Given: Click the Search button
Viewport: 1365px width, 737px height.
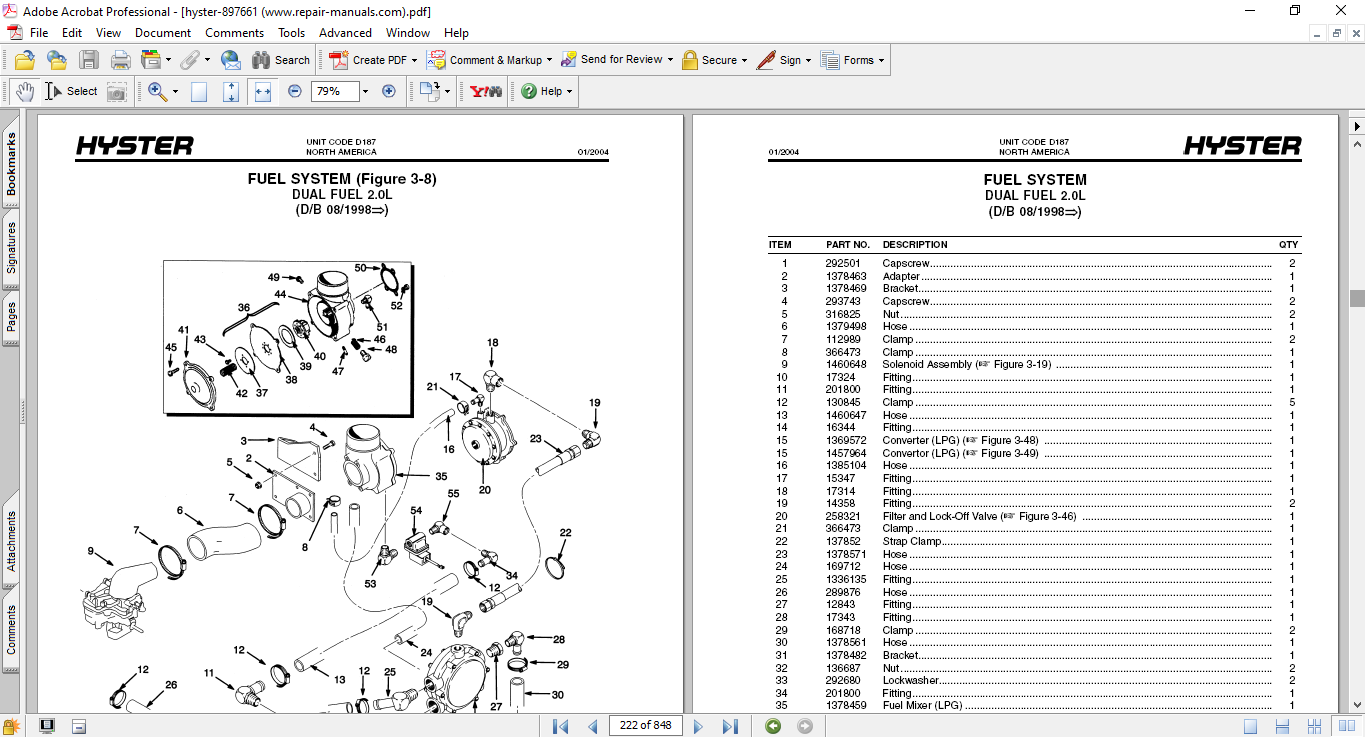Looking at the screenshot, I should pos(281,60).
